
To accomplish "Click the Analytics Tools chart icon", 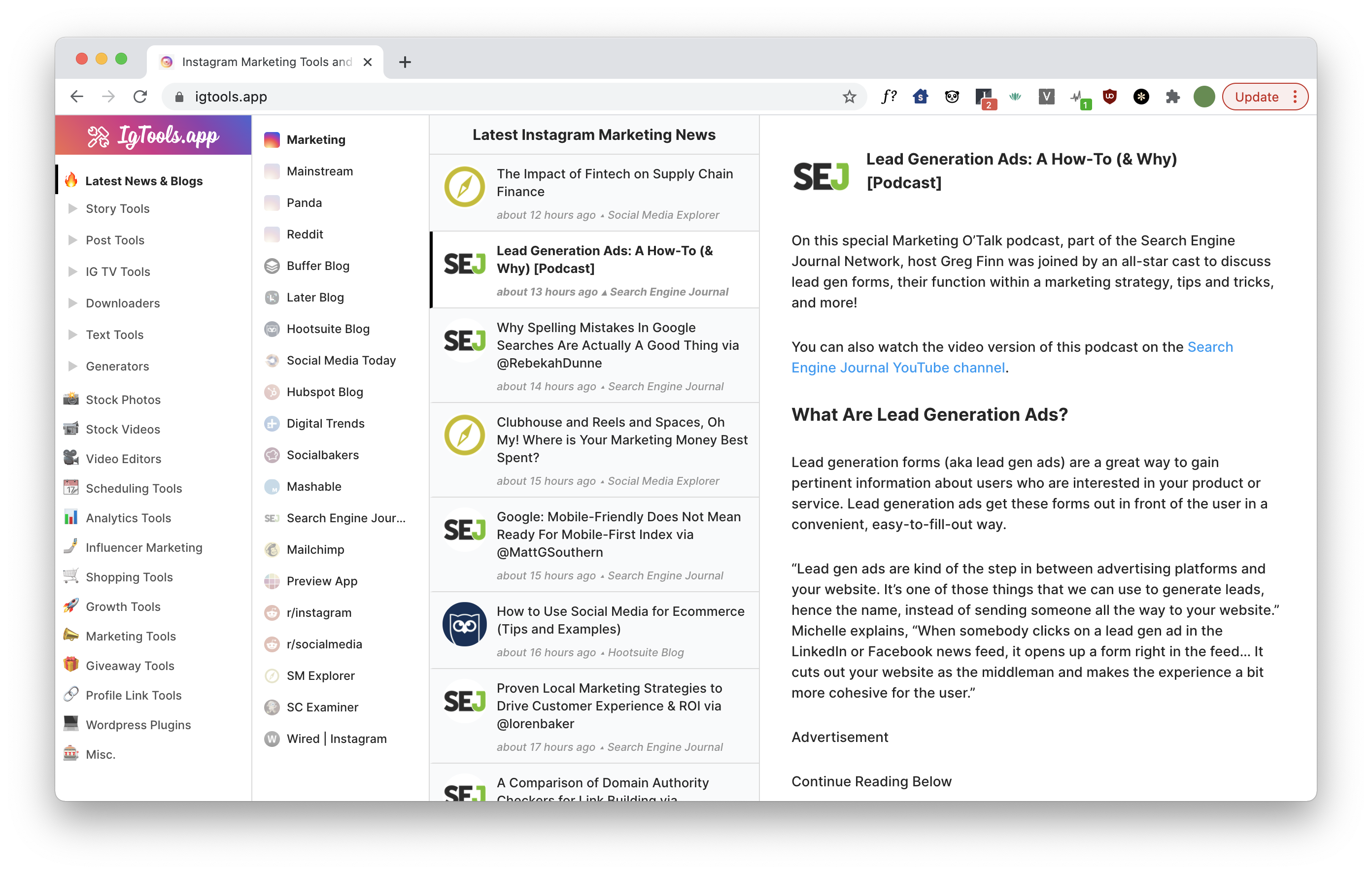I will click(71, 517).
